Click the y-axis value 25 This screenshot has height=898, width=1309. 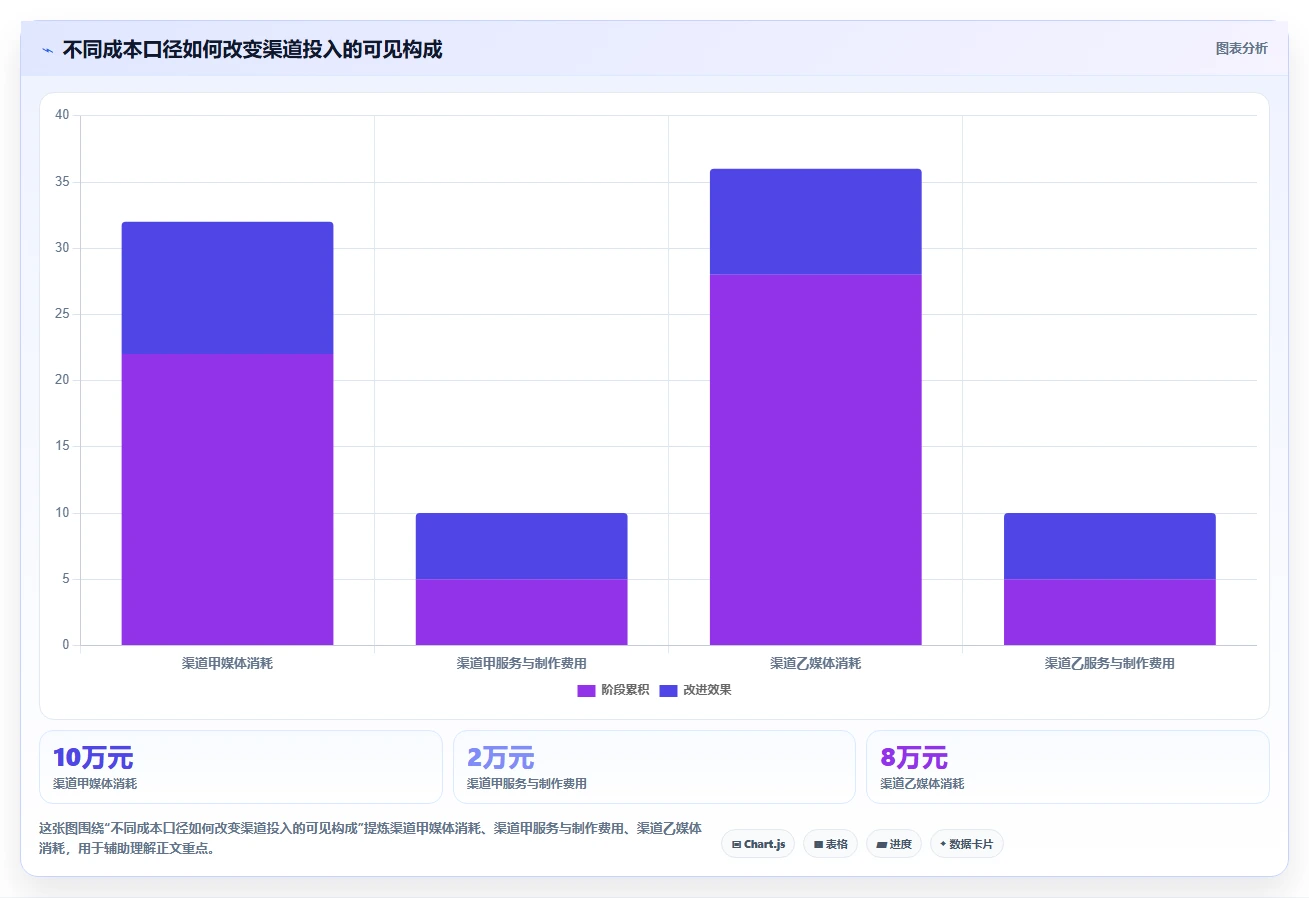pyautogui.click(x=62, y=314)
